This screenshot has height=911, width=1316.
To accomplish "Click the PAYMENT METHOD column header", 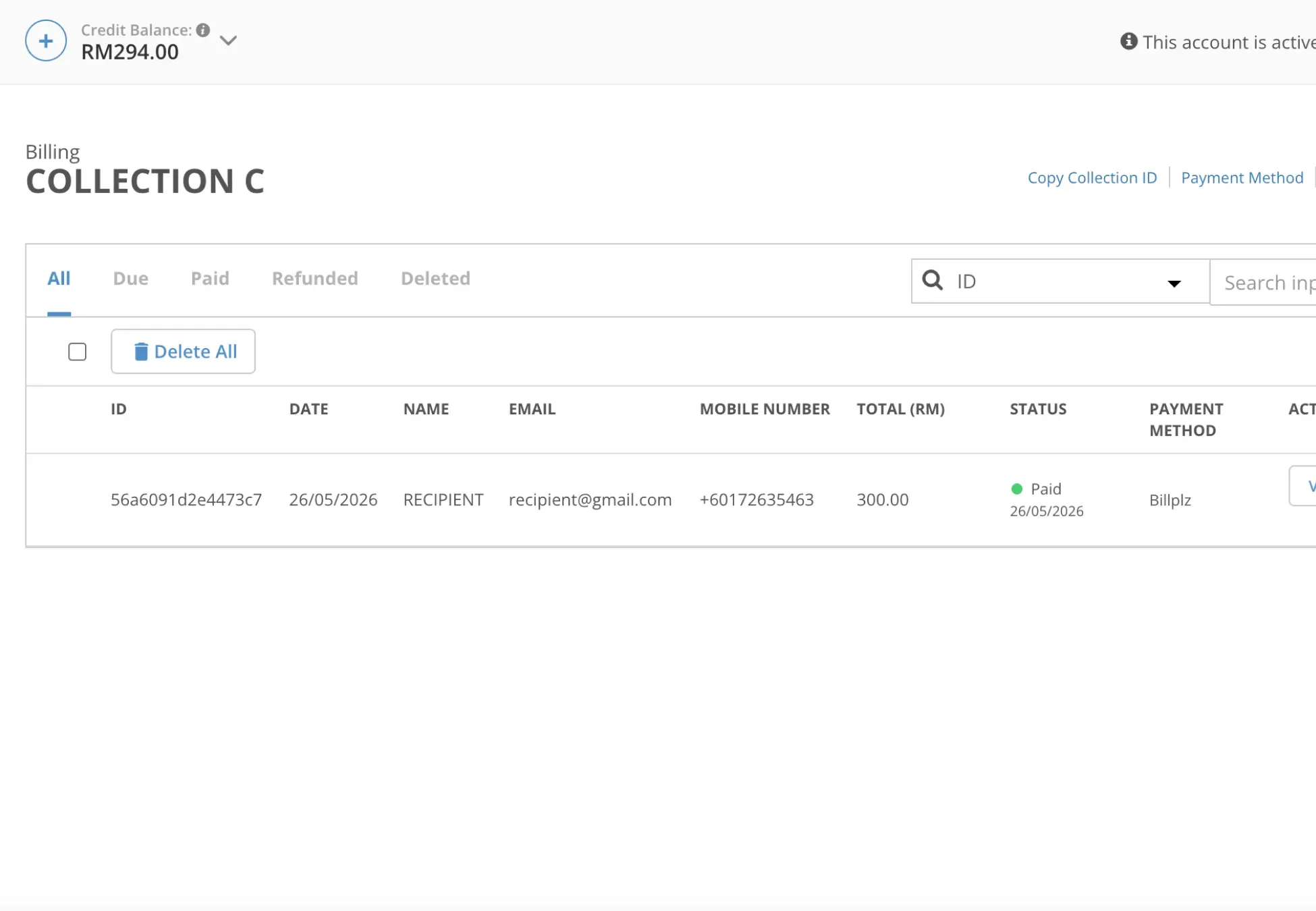I will click(x=1186, y=420).
